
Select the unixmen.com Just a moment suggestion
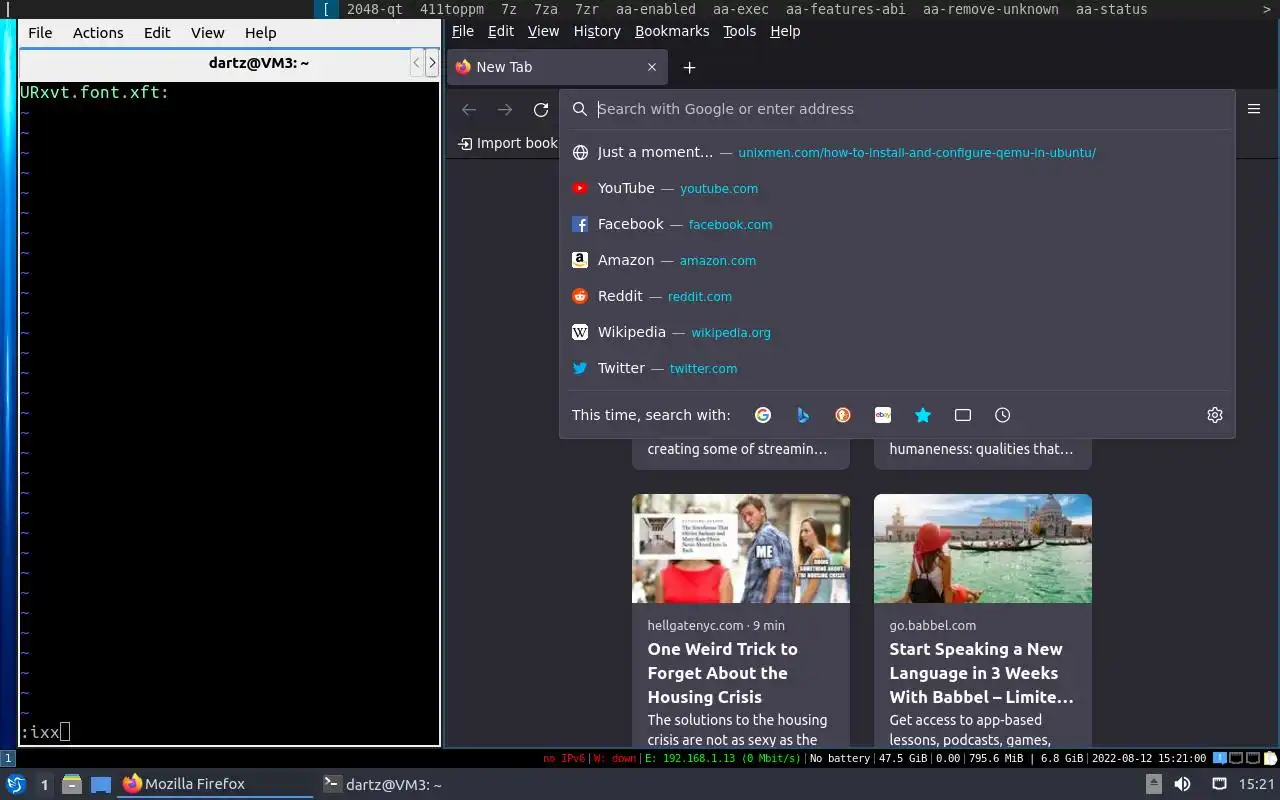pos(897,152)
